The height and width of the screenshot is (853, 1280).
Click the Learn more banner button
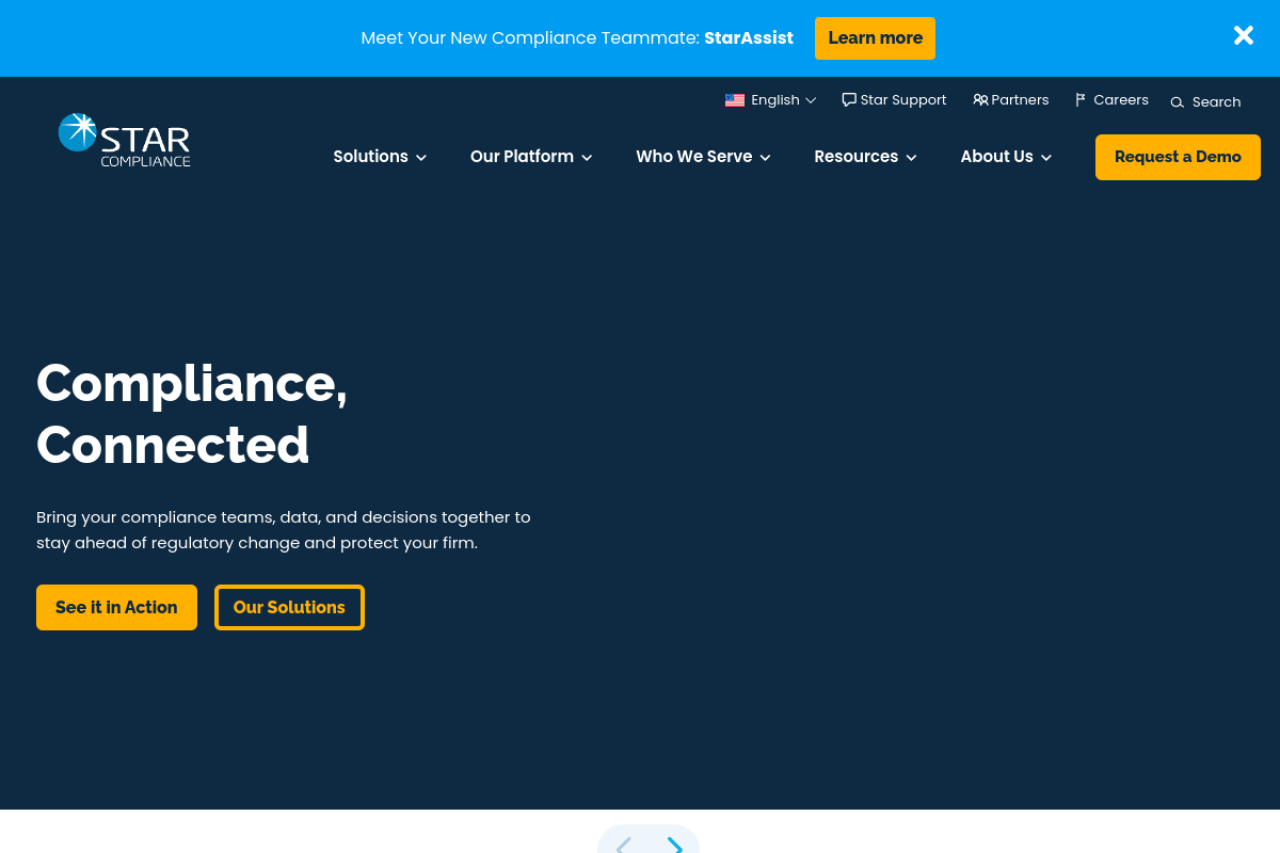pos(875,38)
